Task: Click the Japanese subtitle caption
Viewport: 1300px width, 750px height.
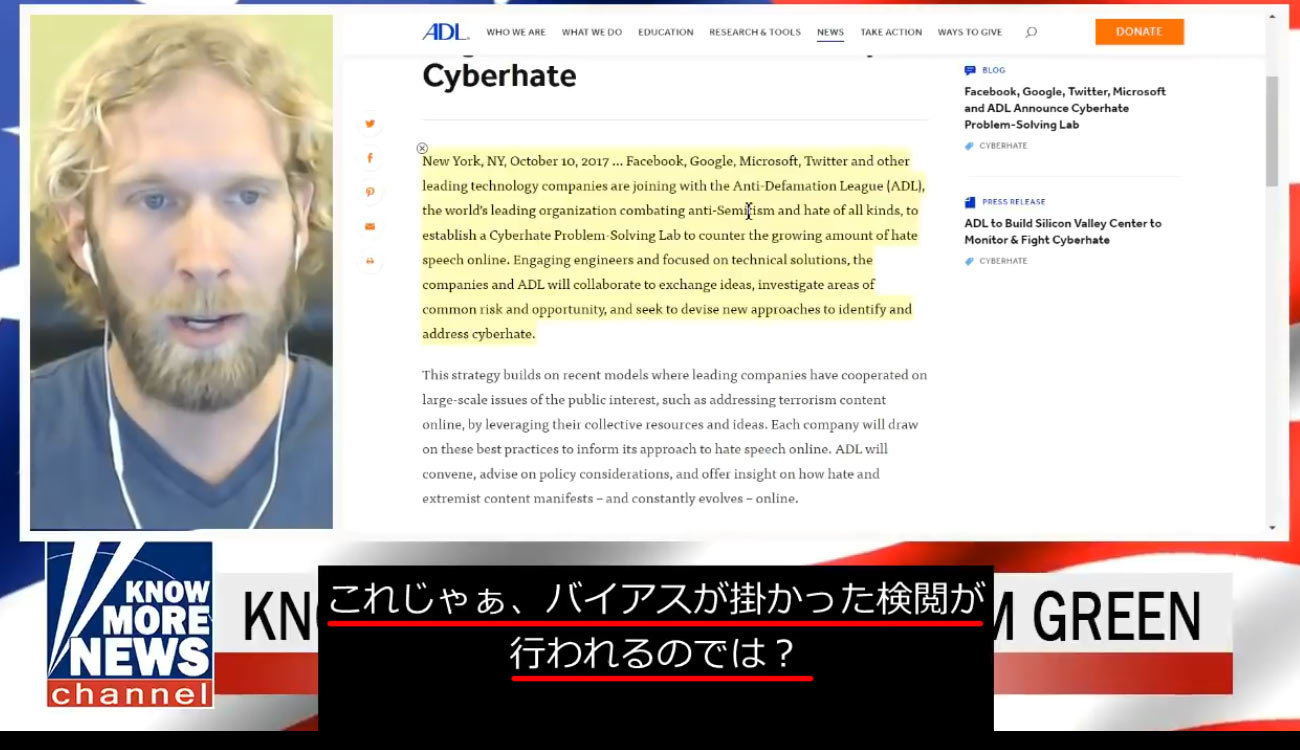Action: (656, 626)
